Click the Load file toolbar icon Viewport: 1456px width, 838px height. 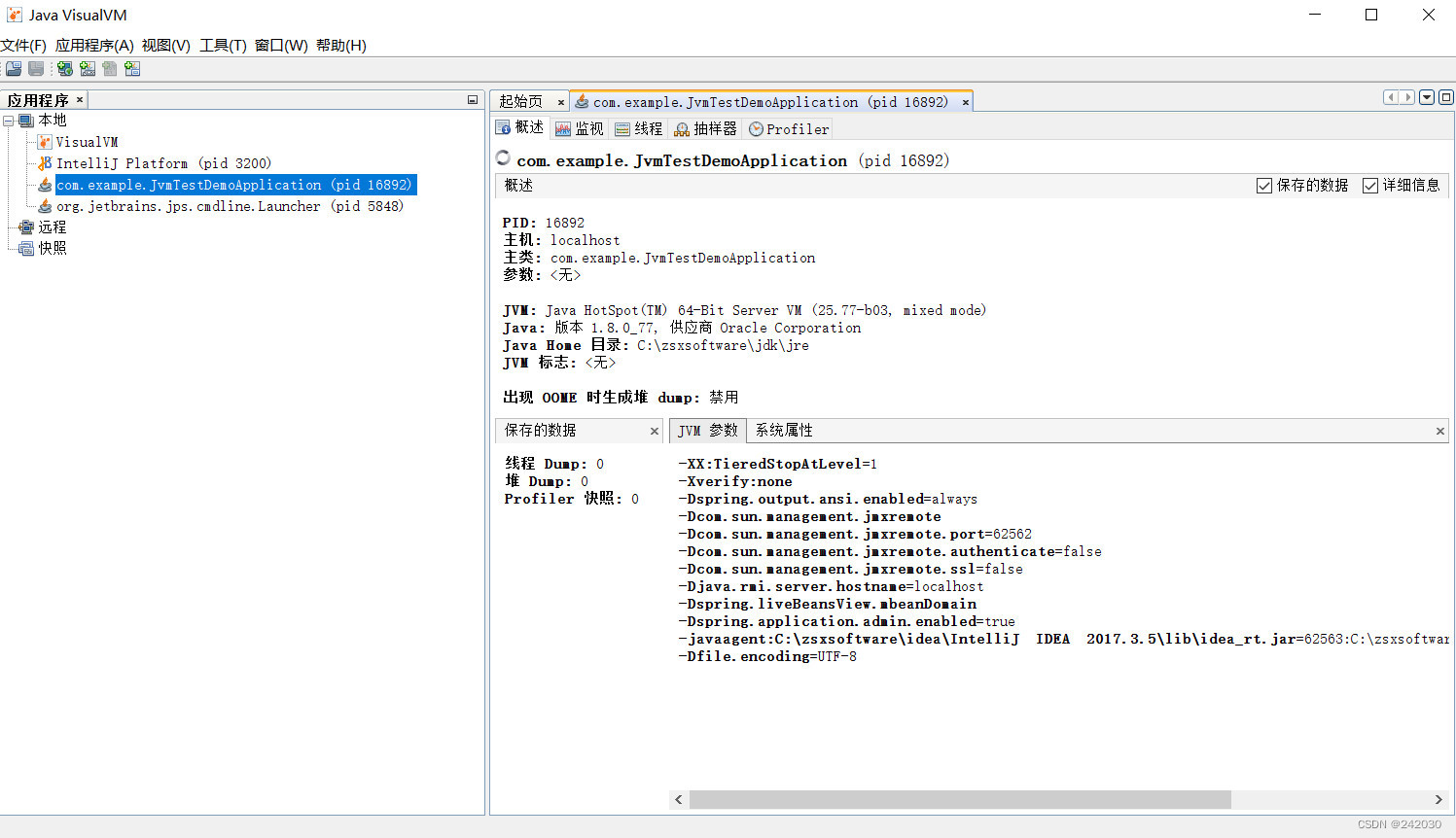(14, 69)
